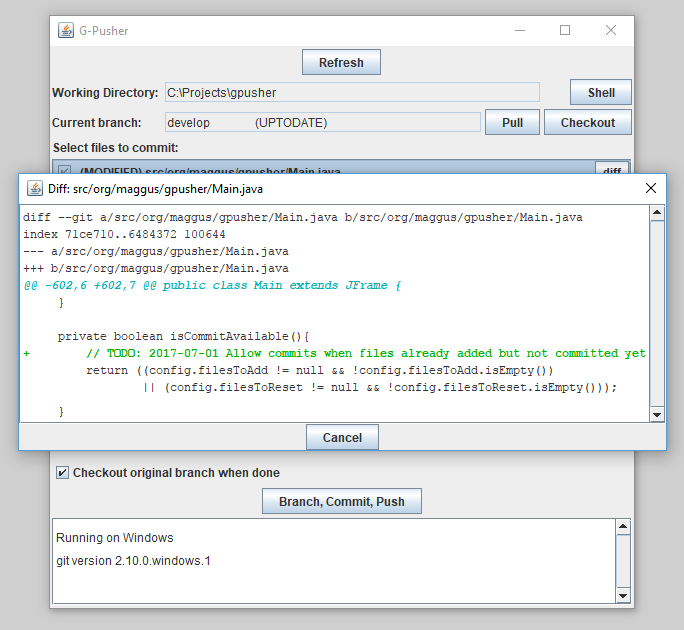Uncheck the Main.java file checkbox
The height and width of the screenshot is (630, 684).
coord(64,171)
